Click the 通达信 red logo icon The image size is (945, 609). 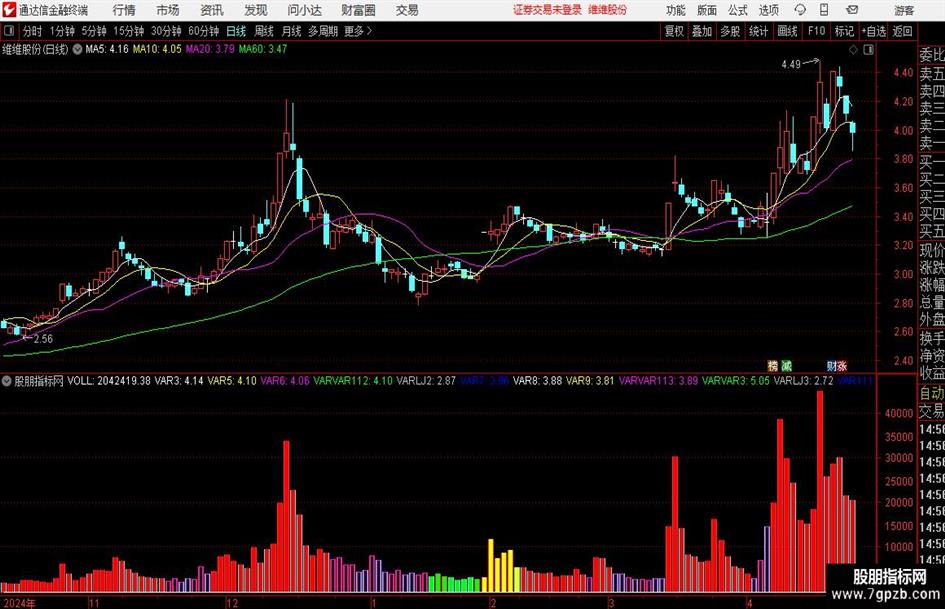click(x=8, y=10)
